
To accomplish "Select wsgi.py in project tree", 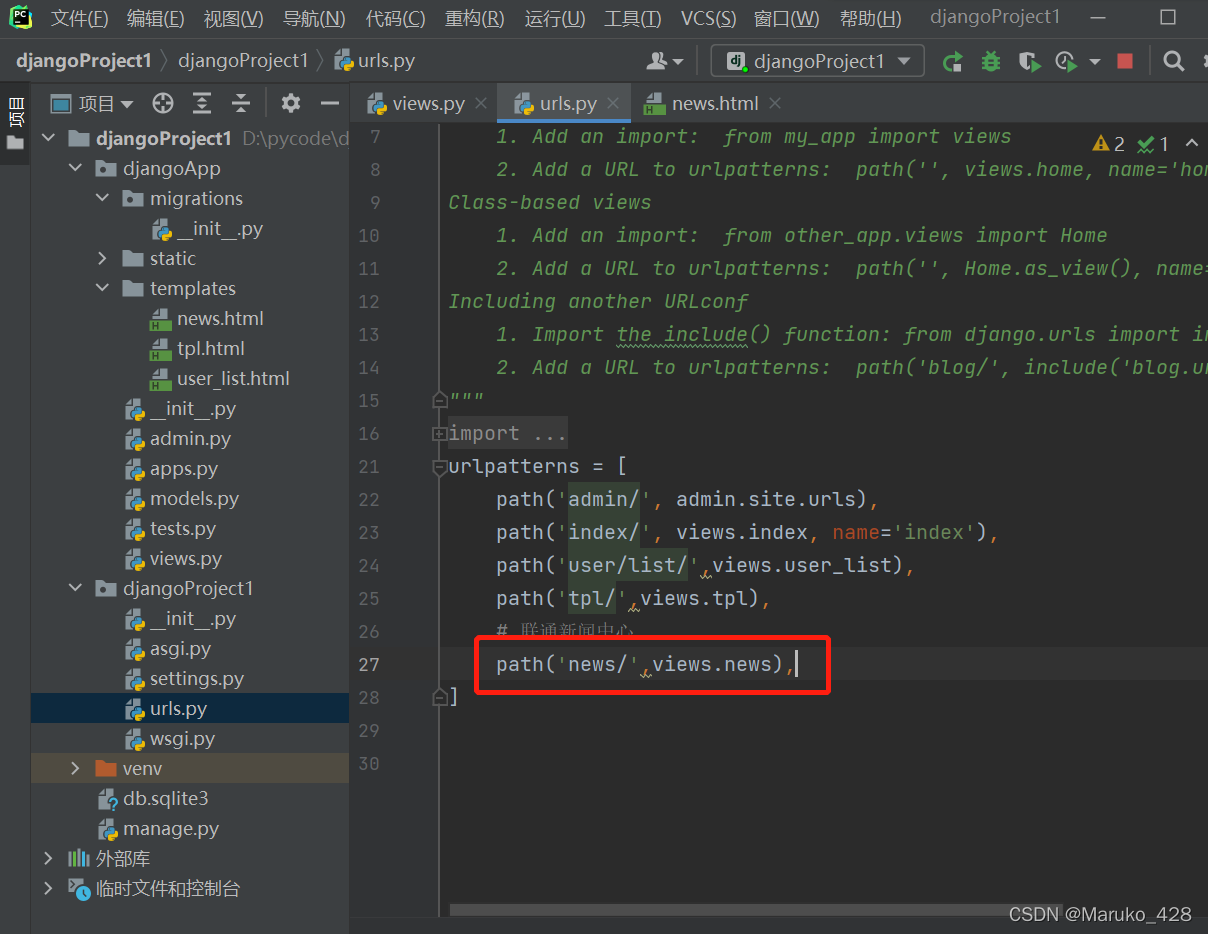I will (x=182, y=738).
